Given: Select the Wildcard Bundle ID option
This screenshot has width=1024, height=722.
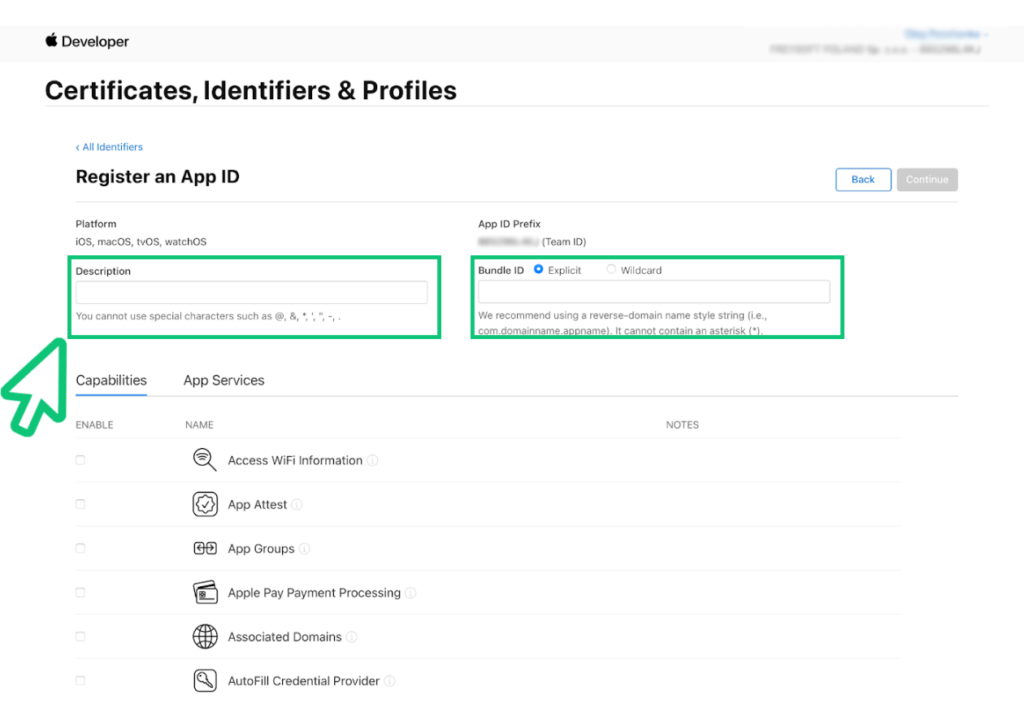Looking at the screenshot, I should click(x=611, y=269).
